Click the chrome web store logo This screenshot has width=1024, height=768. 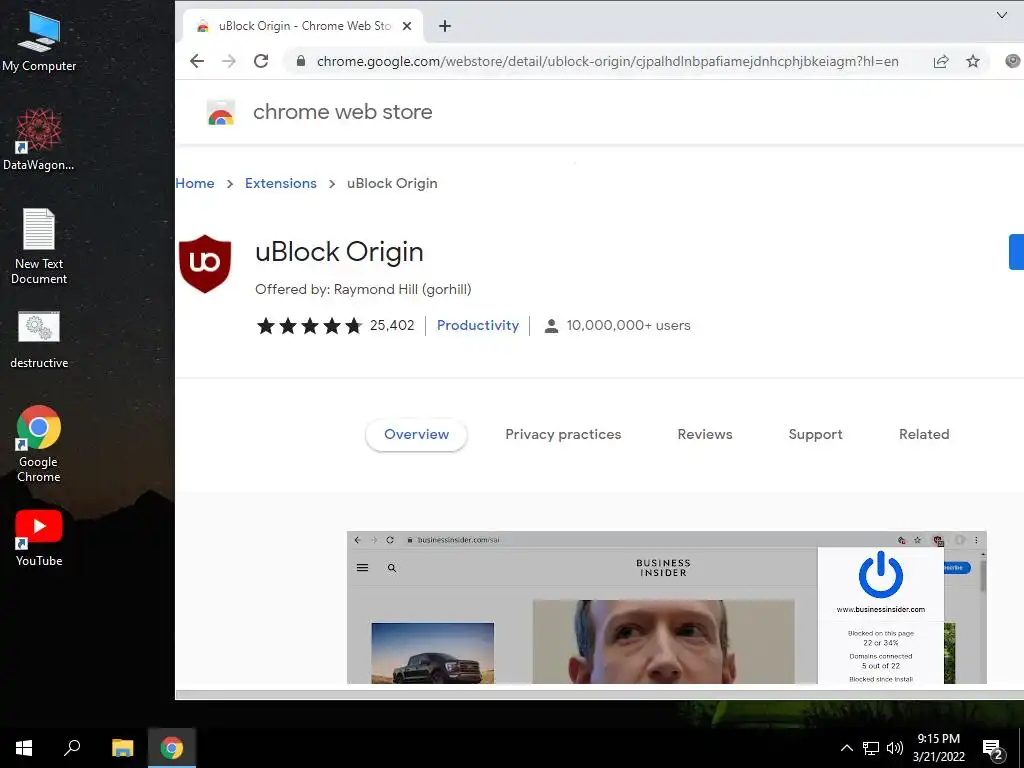221,112
